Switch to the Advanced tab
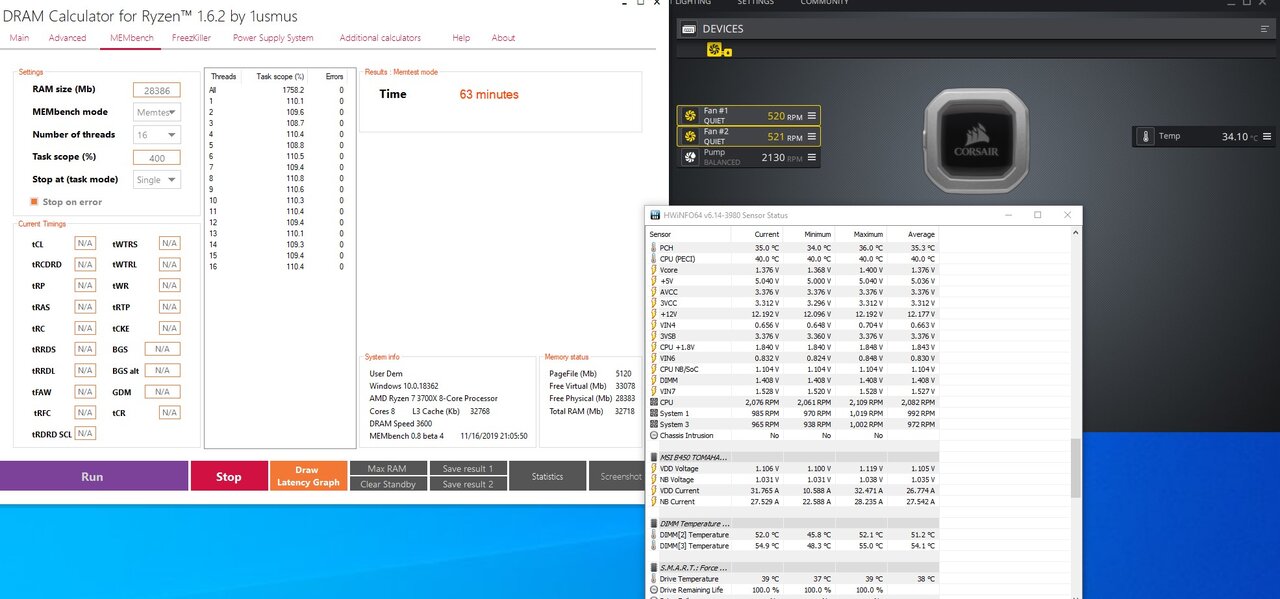 (x=67, y=38)
